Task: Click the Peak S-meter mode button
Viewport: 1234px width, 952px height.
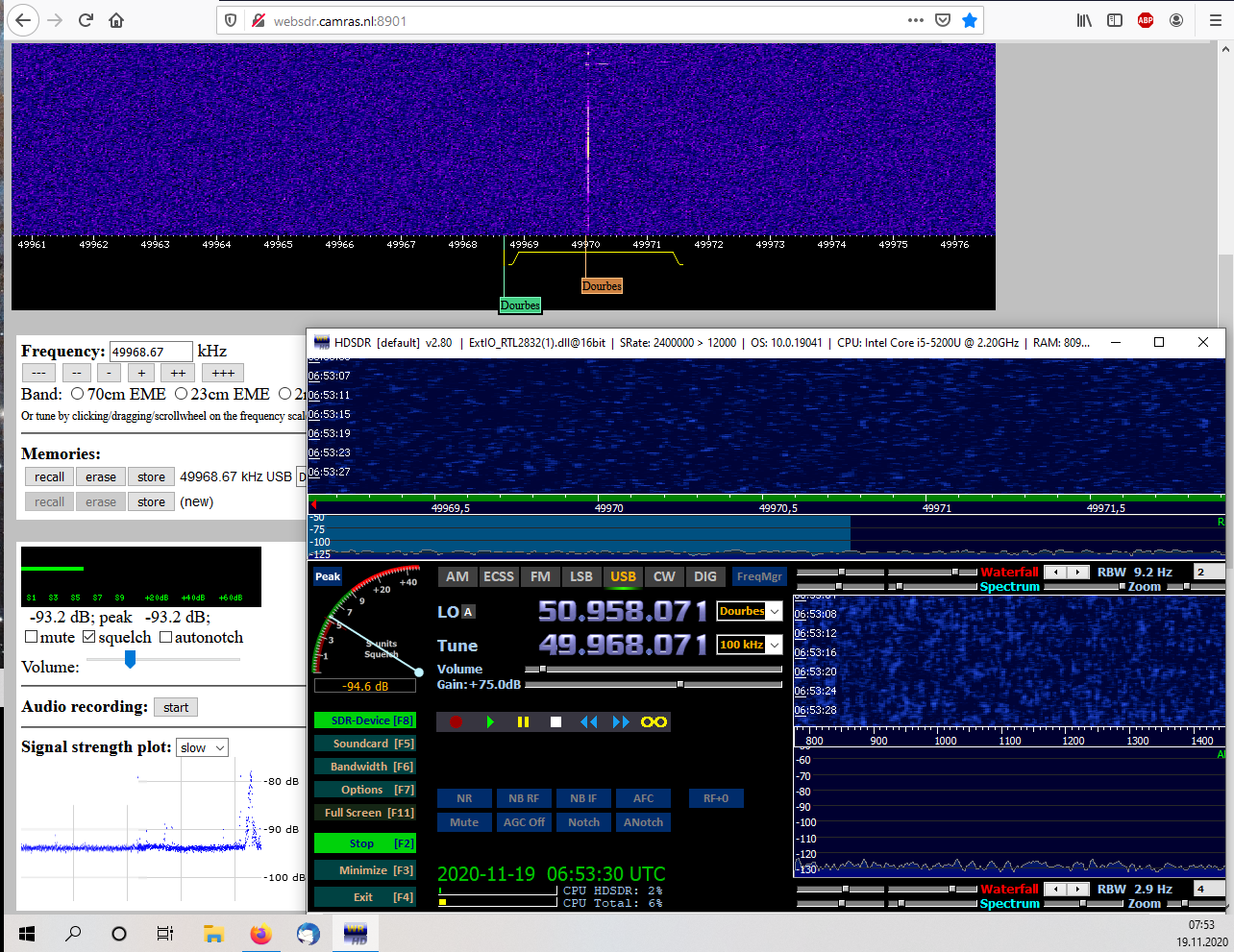Action: 328,576
